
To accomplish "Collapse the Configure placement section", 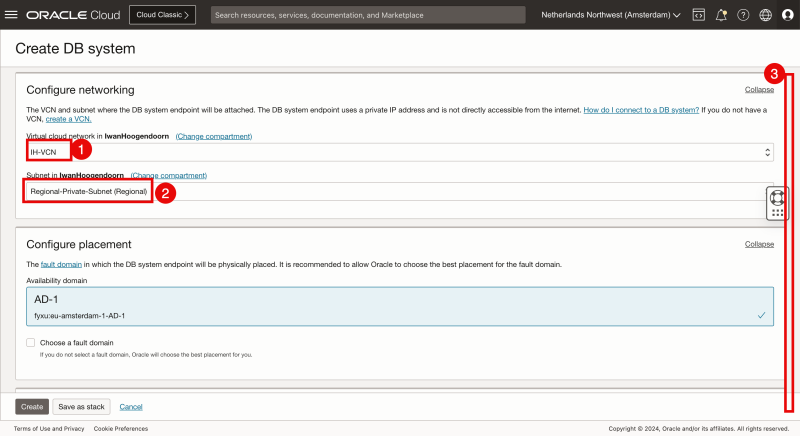I will (759, 244).
